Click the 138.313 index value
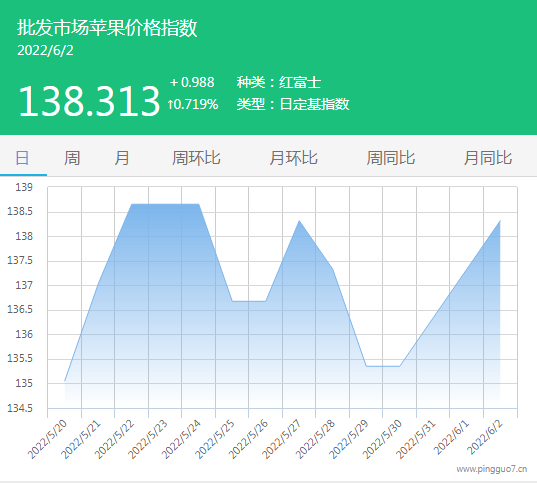 click(89, 101)
